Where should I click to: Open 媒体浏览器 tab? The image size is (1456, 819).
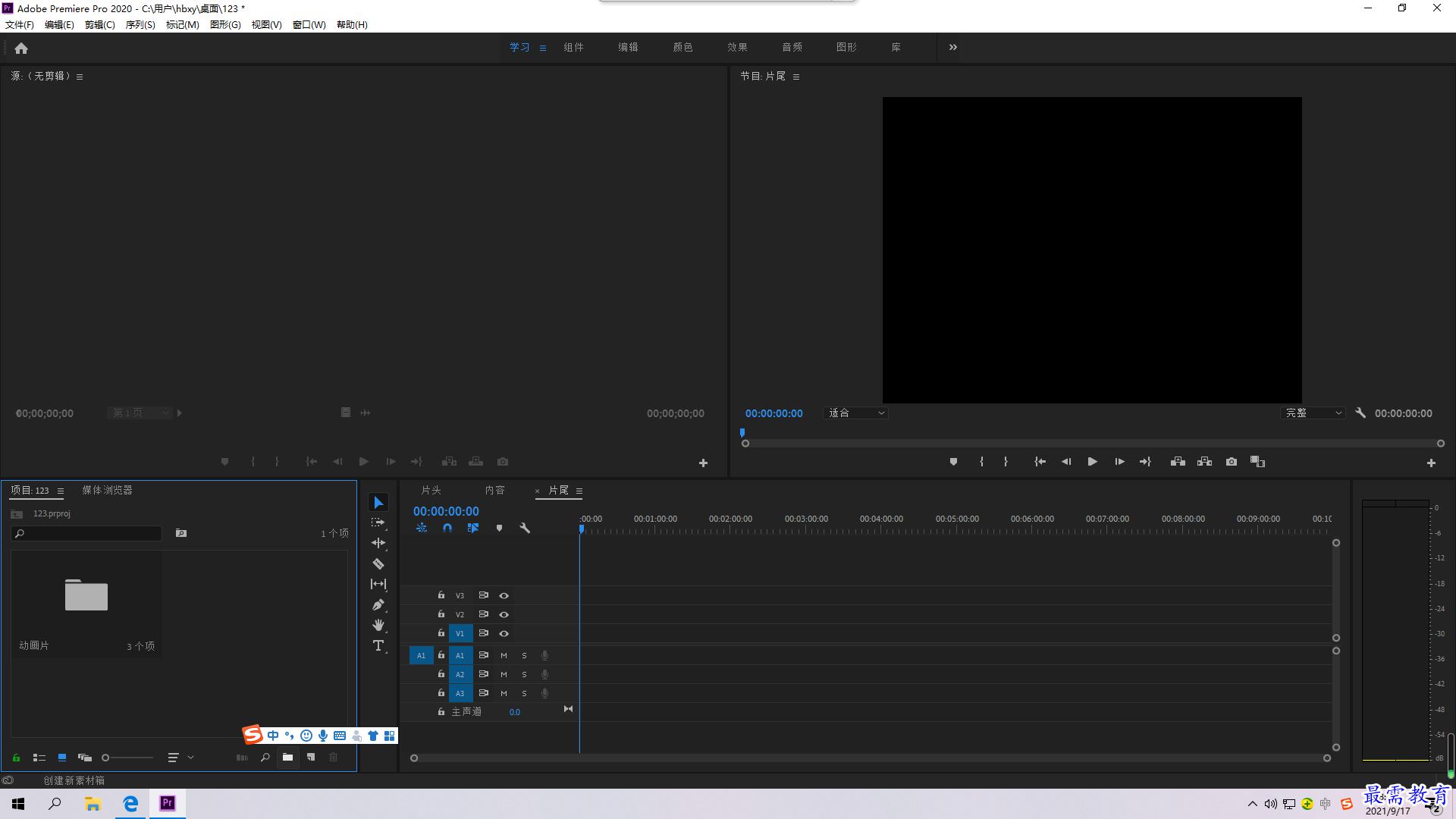click(107, 491)
